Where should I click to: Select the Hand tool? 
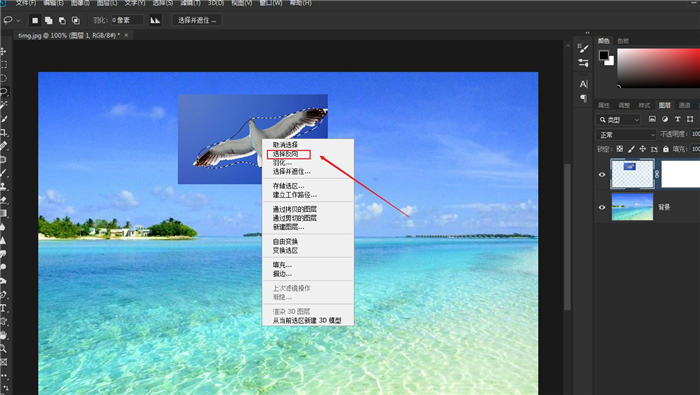pos(4,335)
